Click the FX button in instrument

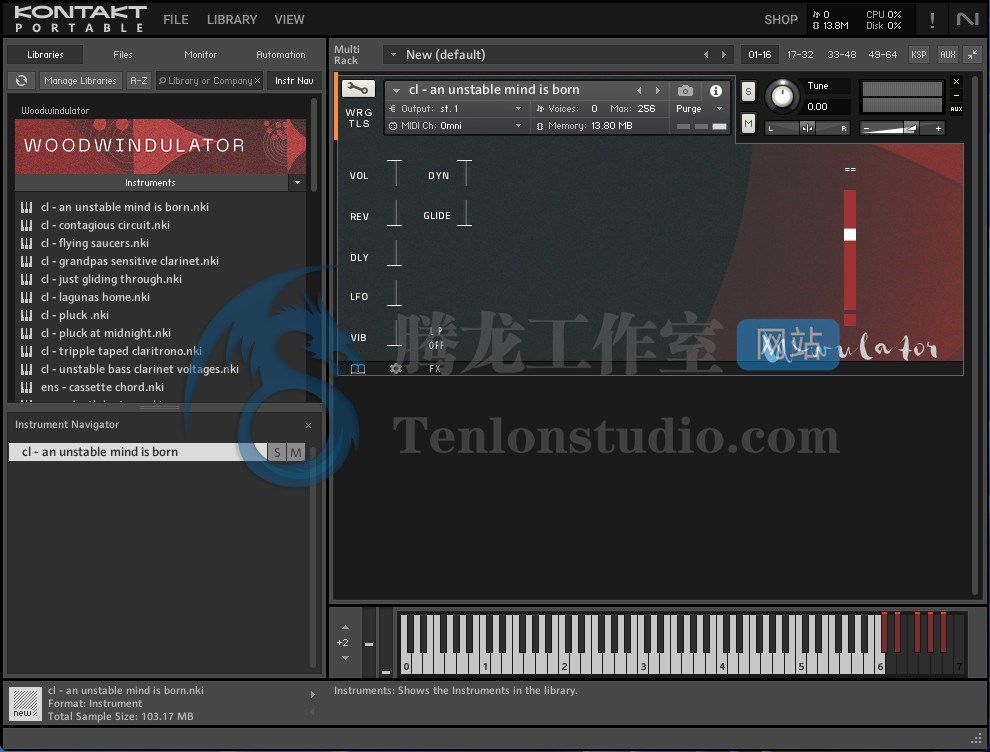(435, 369)
